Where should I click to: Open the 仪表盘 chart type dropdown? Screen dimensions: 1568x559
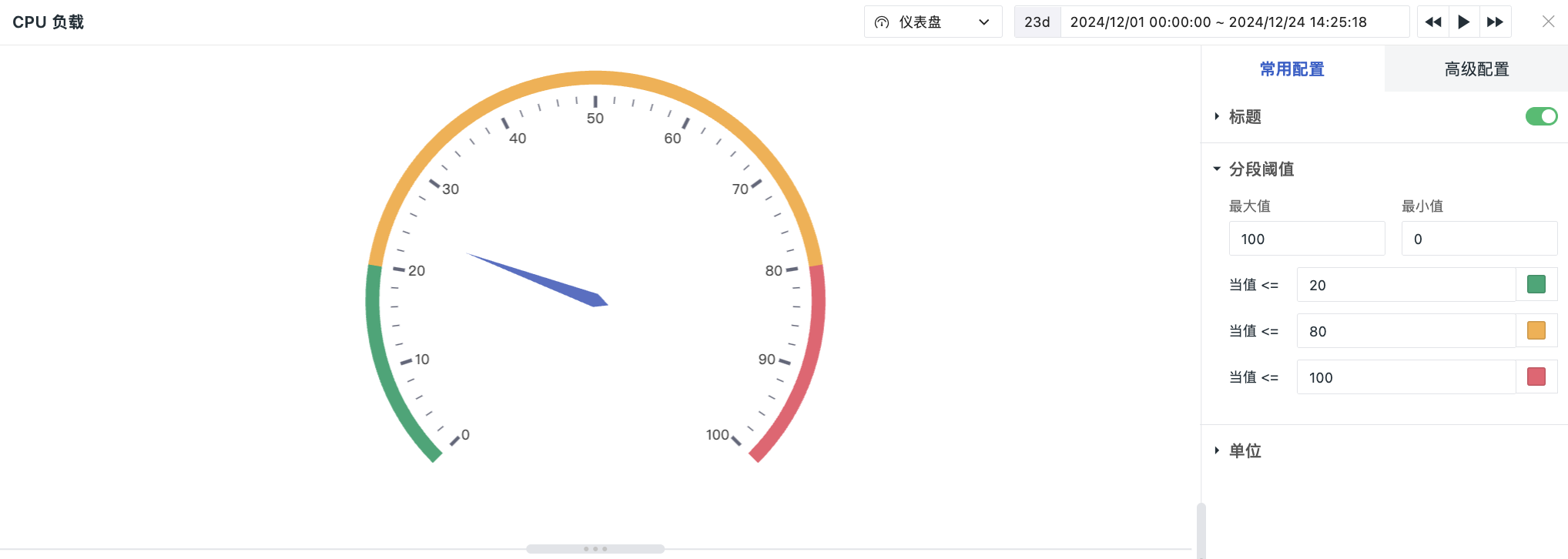[x=933, y=22]
